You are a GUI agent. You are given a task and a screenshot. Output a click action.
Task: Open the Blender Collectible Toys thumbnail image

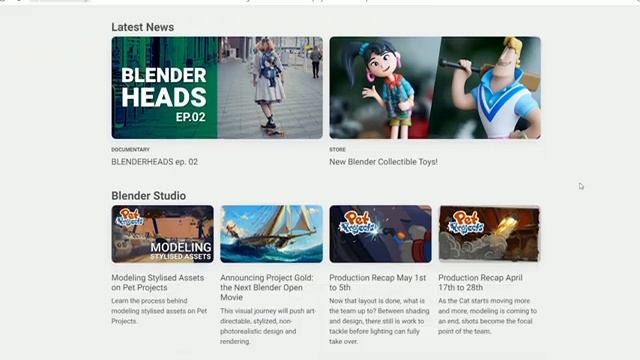[x=435, y=88]
